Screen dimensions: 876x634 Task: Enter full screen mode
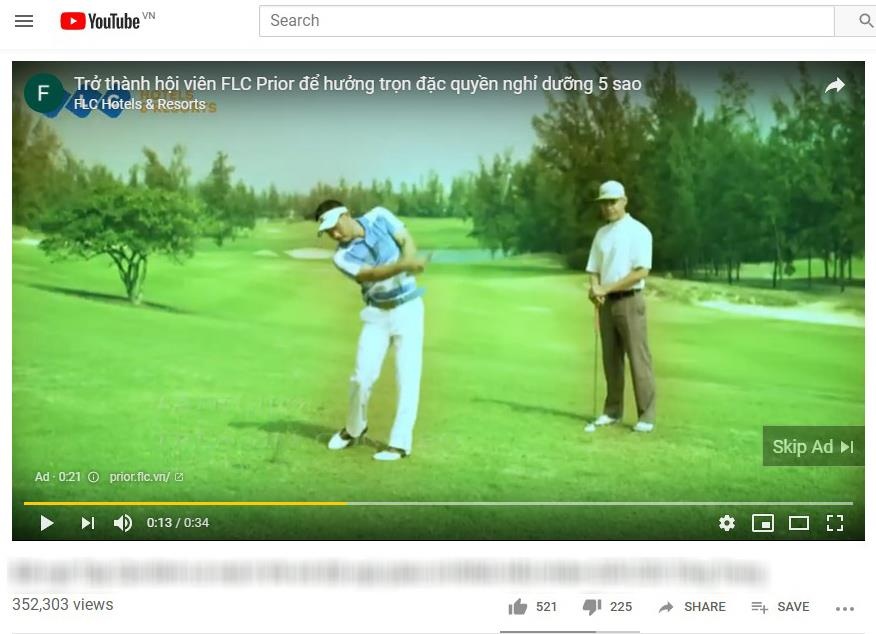click(835, 523)
